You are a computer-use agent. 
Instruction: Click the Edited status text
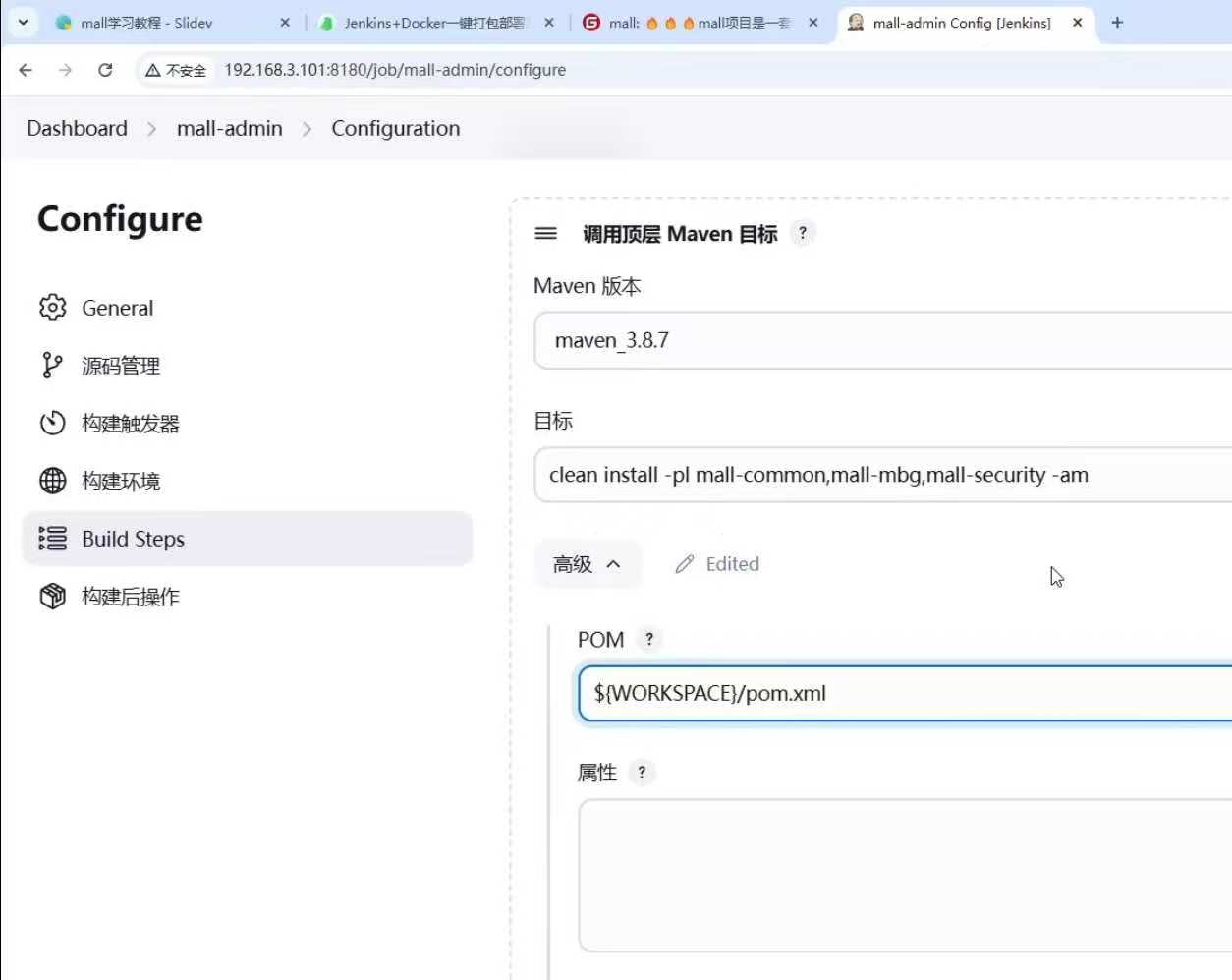click(733, 564)
